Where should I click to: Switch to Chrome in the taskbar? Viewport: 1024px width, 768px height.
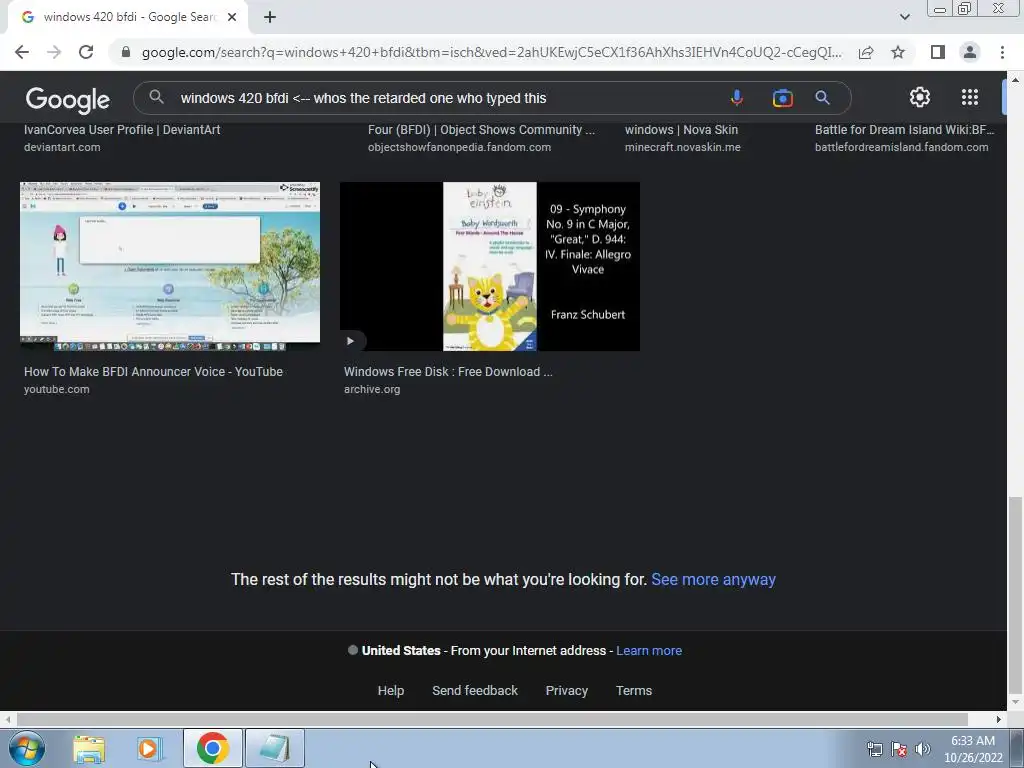pos(212,748)
